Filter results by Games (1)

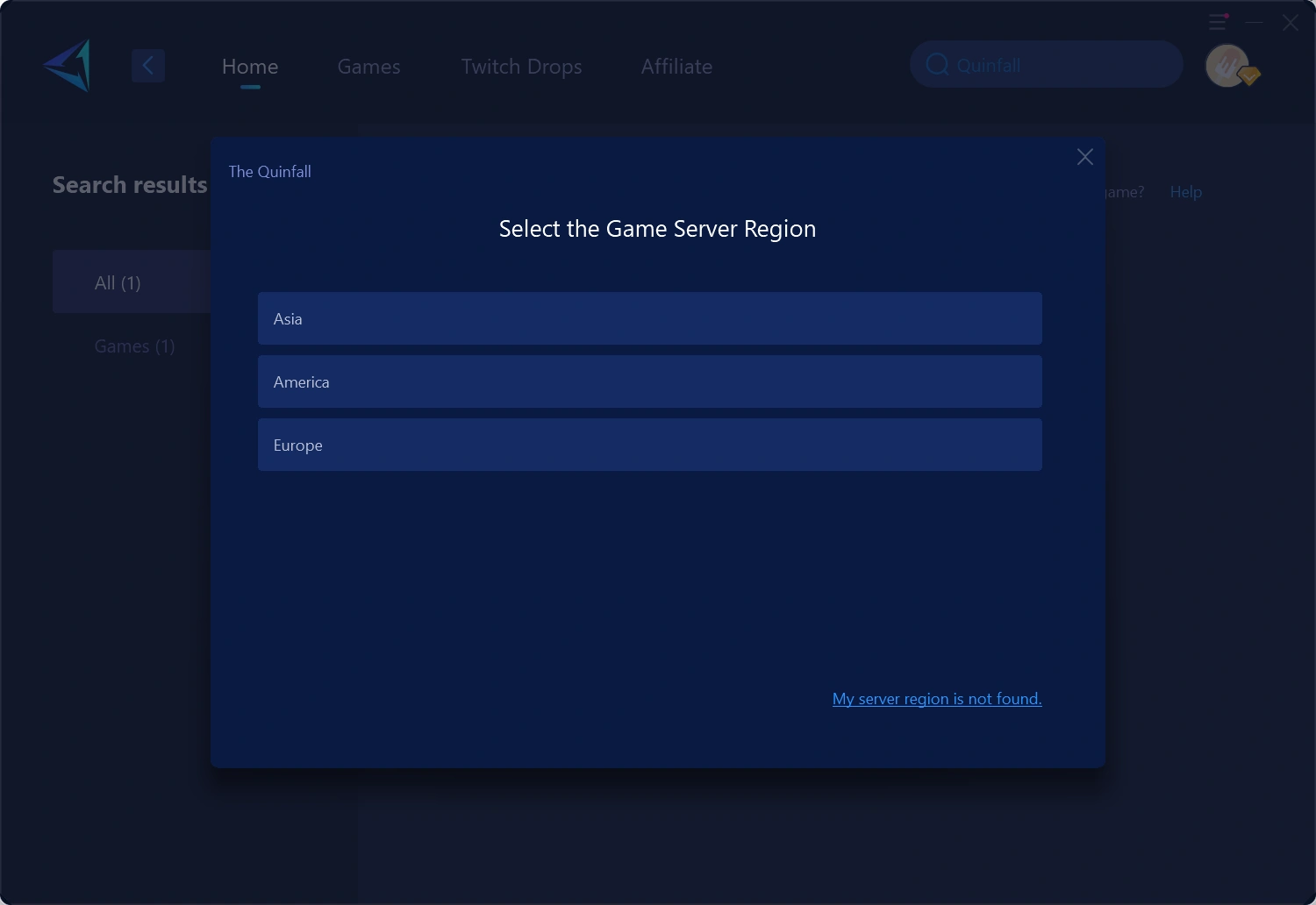(133, 346)
